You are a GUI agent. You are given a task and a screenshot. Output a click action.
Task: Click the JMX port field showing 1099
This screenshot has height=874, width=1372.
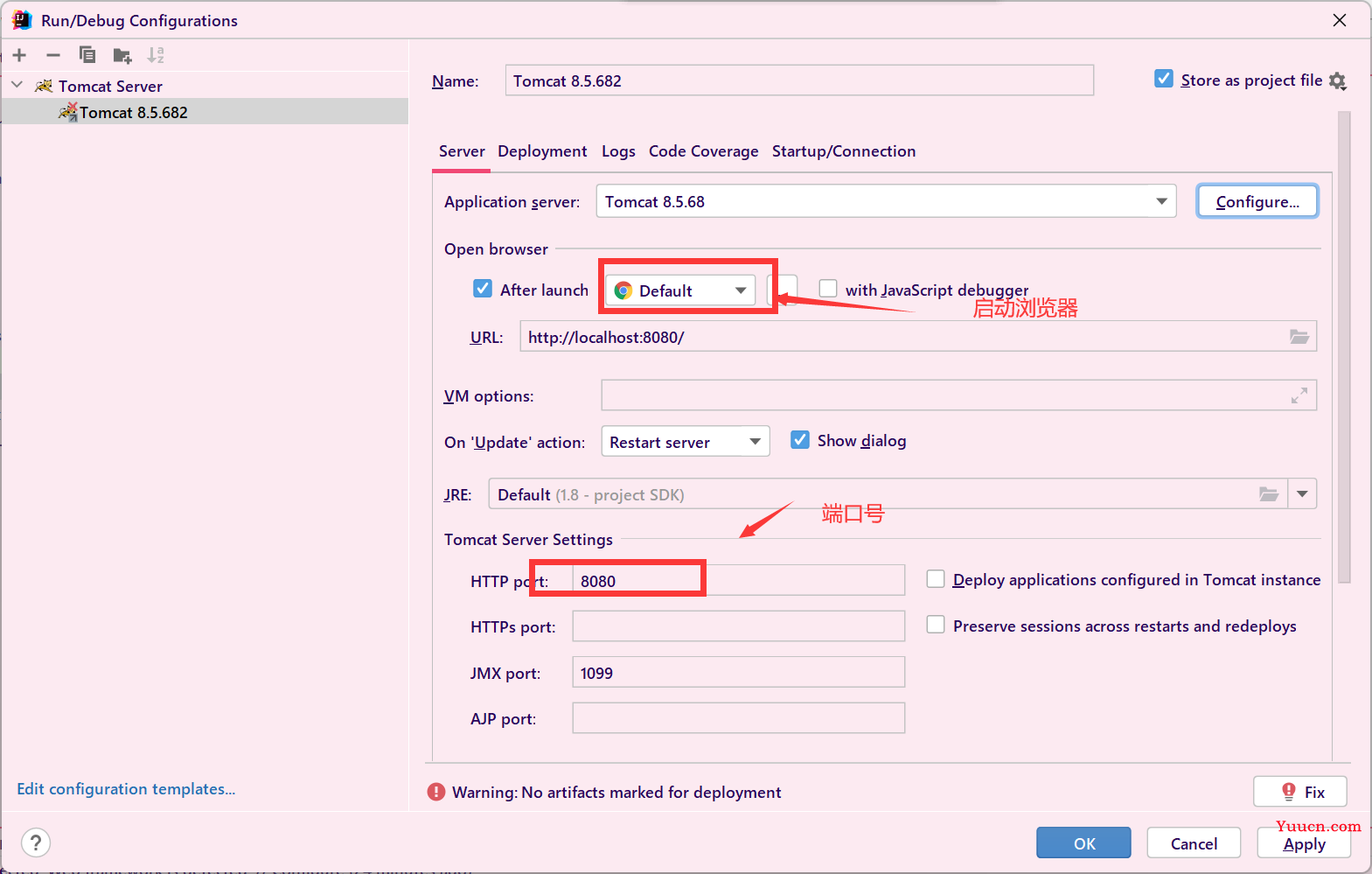pos(738,672)
